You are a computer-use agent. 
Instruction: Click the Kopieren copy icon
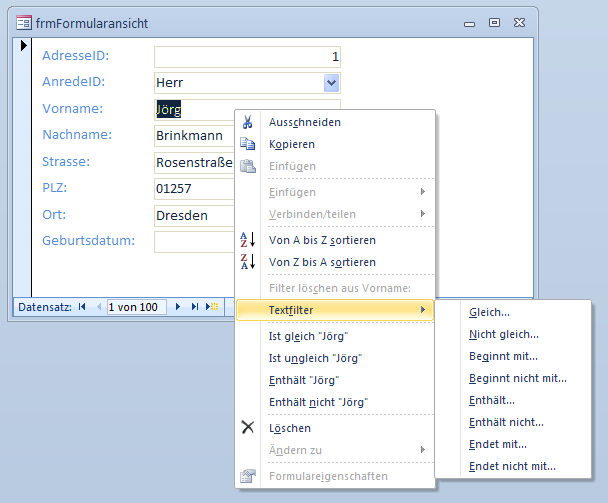point(248,144)
